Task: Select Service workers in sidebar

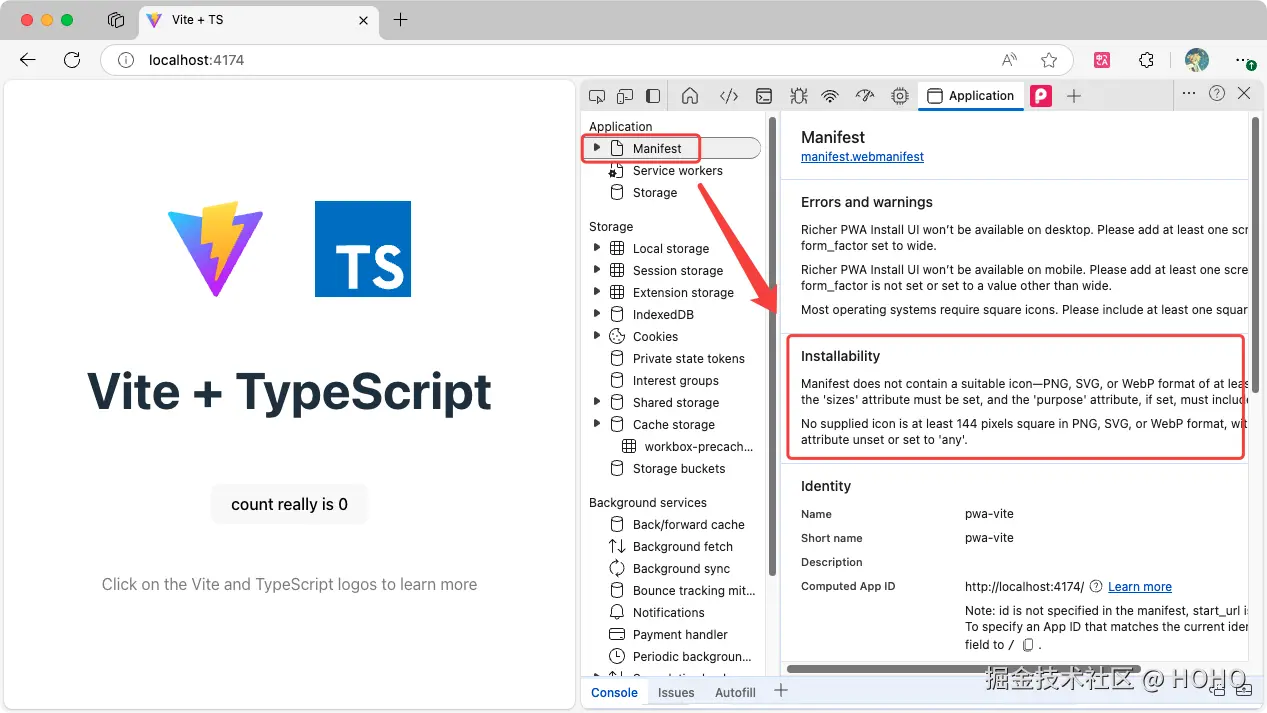Action: [x=677, y=170]
